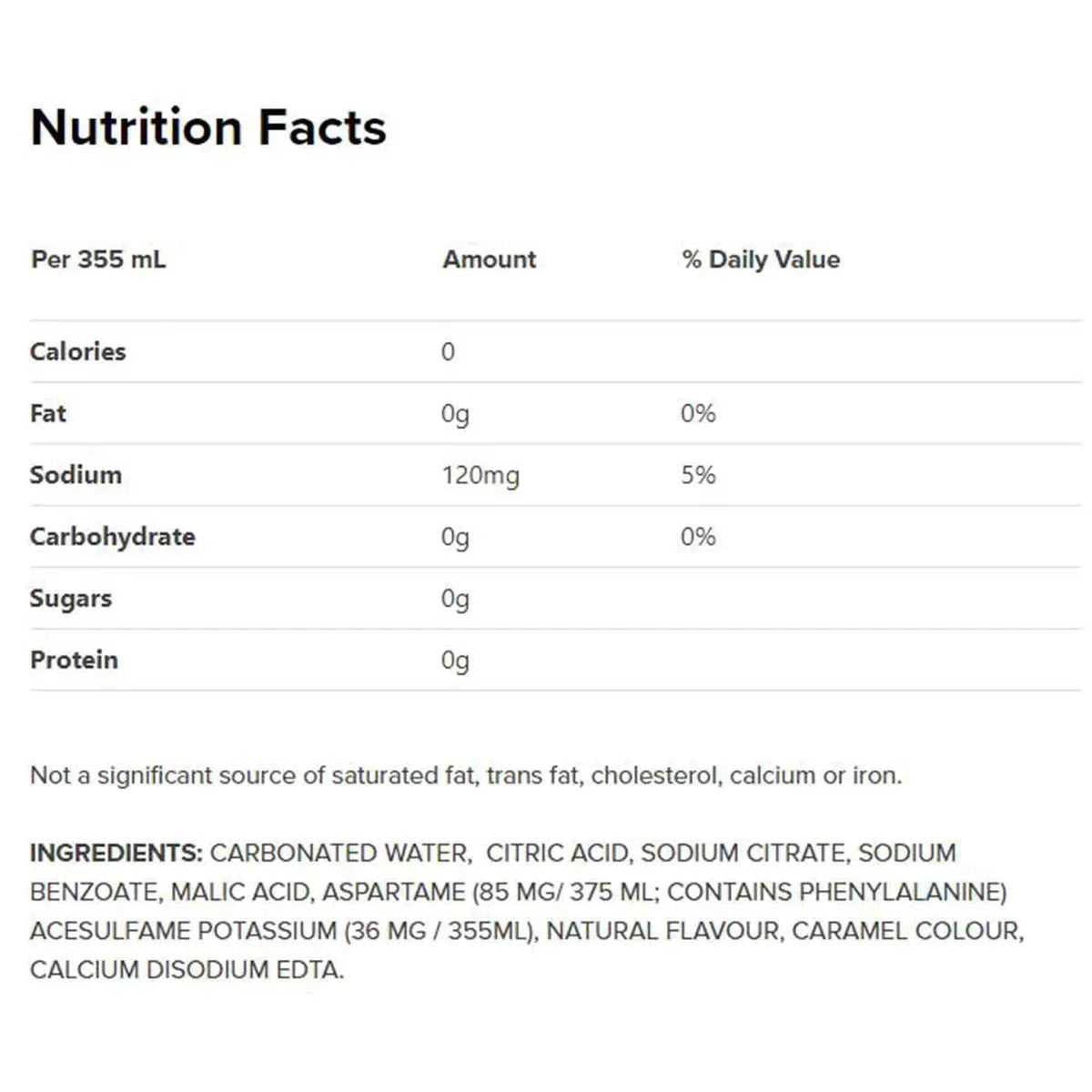Click the Fat daily value 0%

tap(698, 414)
